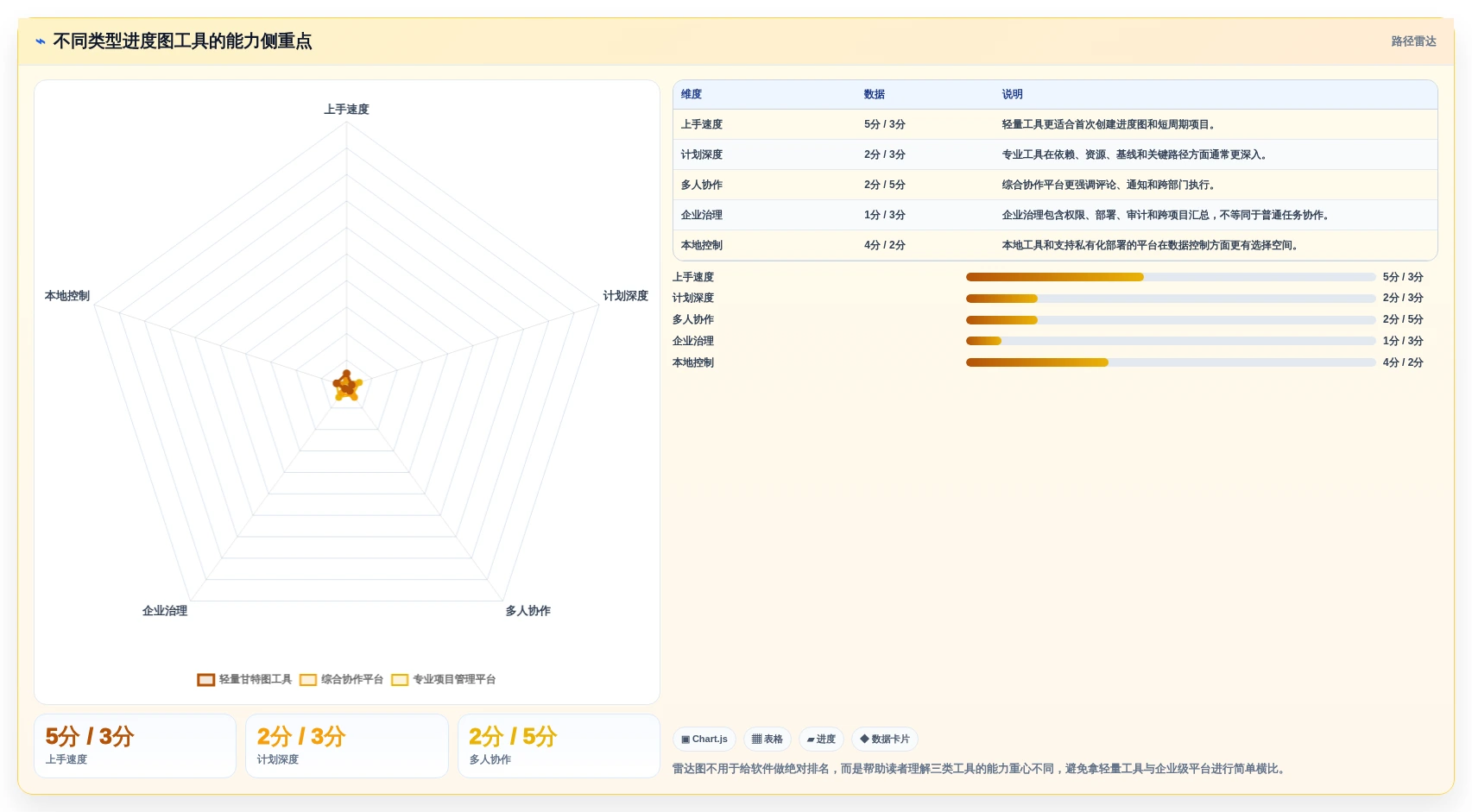Click the 计划深度 progress bar

tap(1171, 299)
